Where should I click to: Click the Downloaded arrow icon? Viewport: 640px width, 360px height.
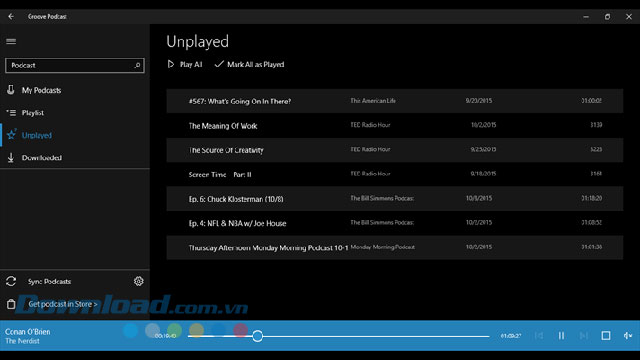pos(11,158)
